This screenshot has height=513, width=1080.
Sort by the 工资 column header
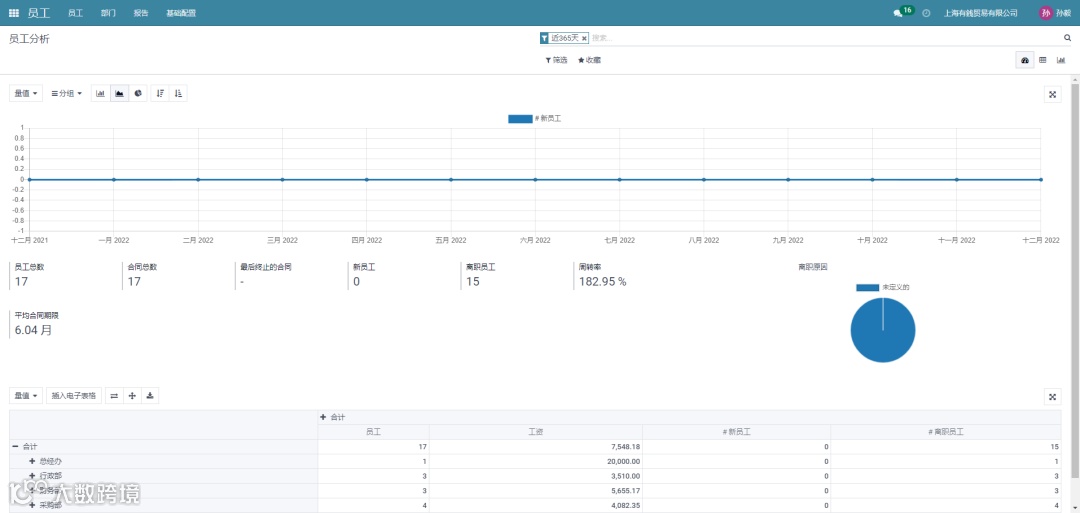tap(535, 432)
